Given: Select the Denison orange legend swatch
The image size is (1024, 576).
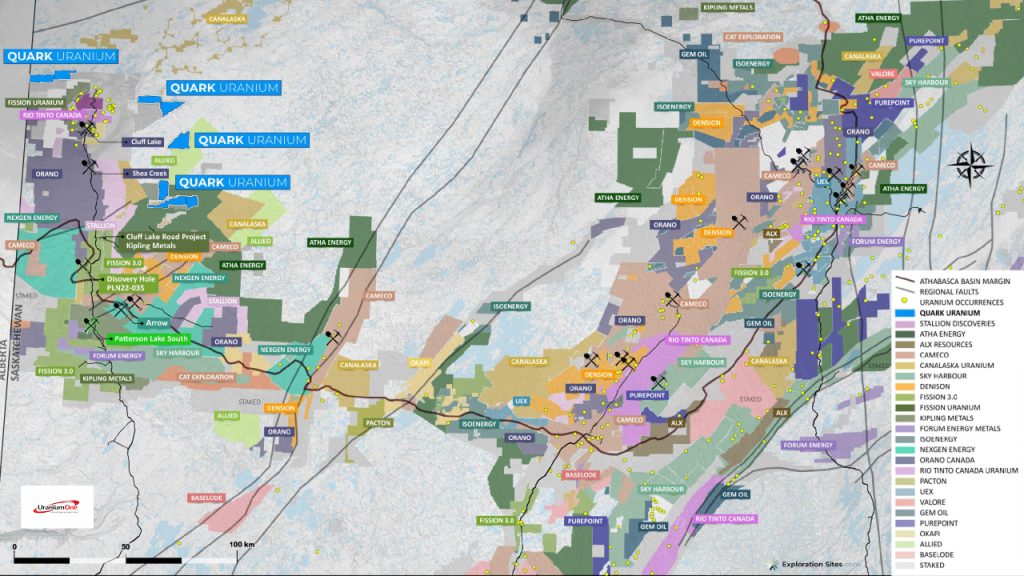Looking at the screenshot, I should pyautogui.click(x=904, y=386).
